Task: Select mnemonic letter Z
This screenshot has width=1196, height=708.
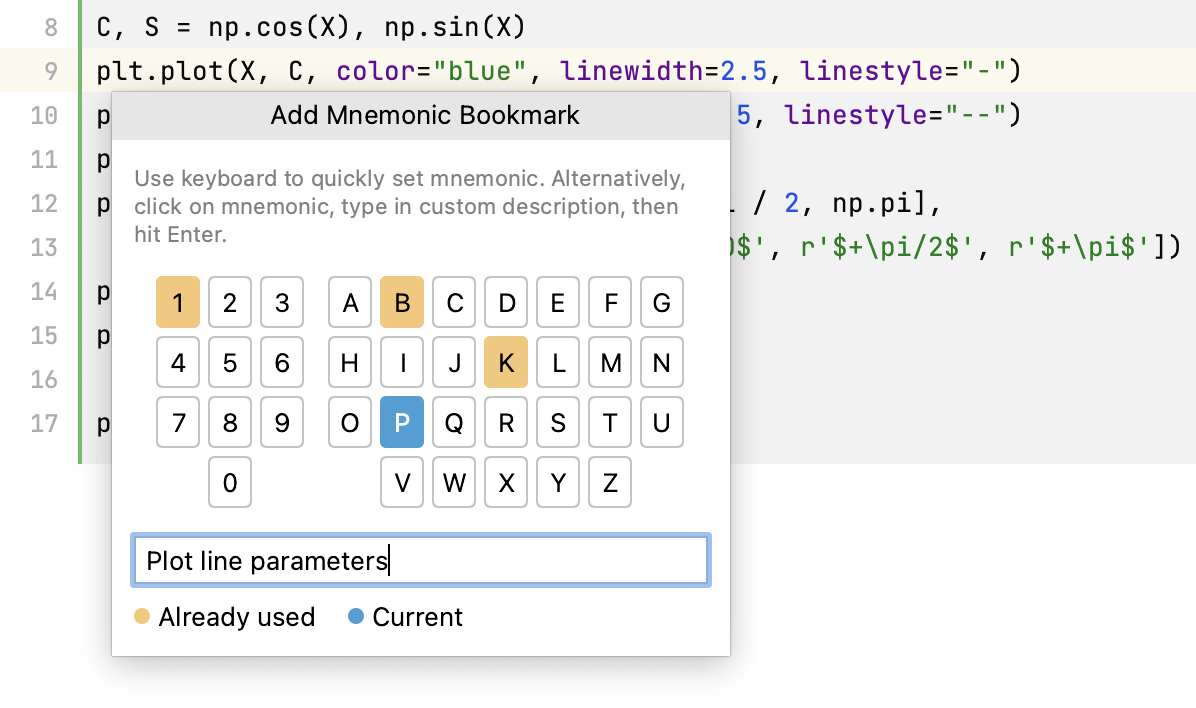Action: 609,482
